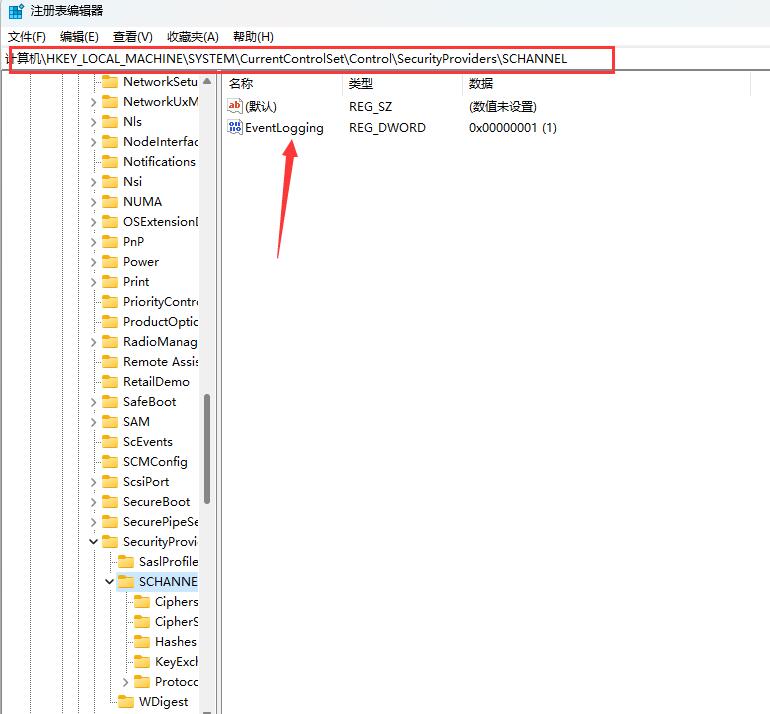
Task: Open the 收藏夹(A) menu
Action: 192,37
